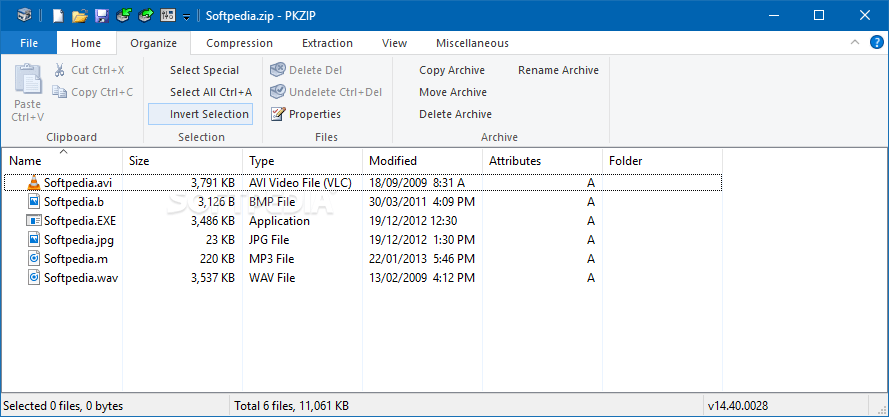The height and width of the screenshot is (417, 889).
Task: Click the extract files icon with outward green arrow
Action: pos(146,15)
